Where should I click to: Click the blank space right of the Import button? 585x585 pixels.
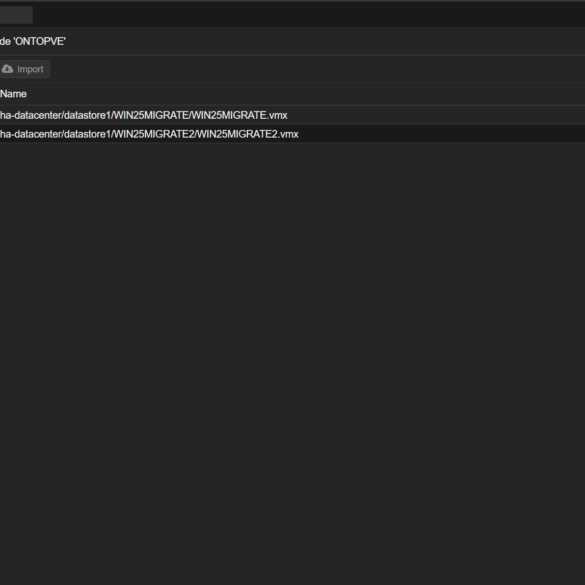click(317, 69)
